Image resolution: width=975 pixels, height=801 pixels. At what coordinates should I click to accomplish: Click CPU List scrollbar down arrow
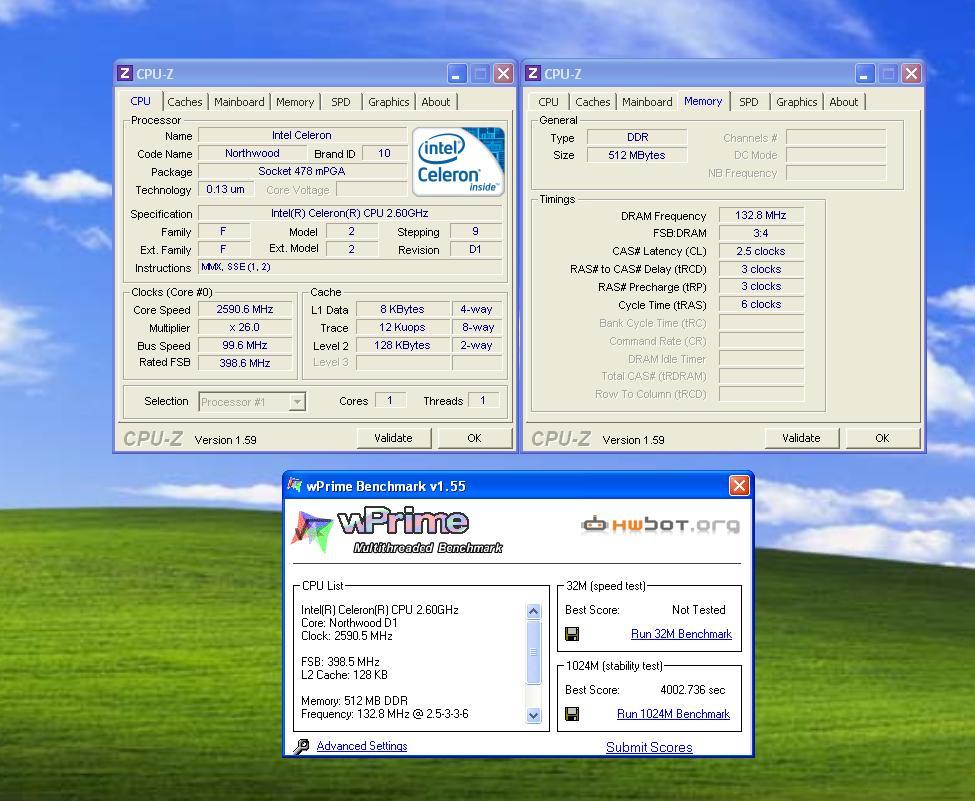pyautogui.click(x=534, y=715)
